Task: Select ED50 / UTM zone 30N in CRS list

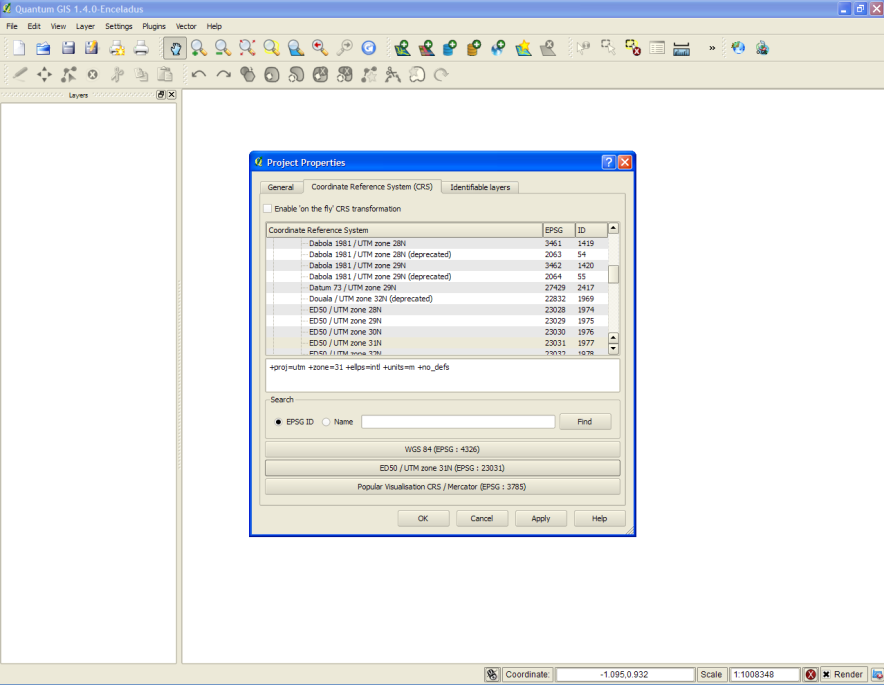Action: click(x=437, y=332)
